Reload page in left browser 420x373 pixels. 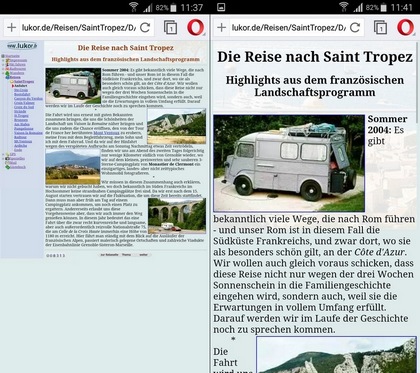[145, 27]
